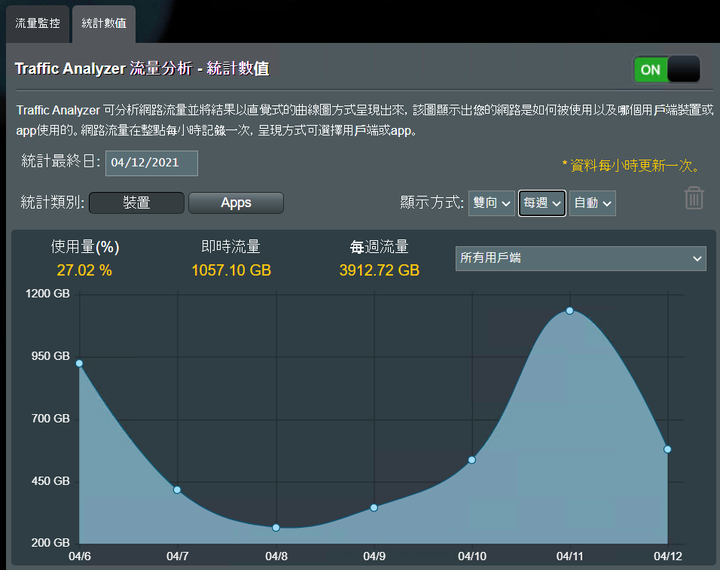
Task: Click the 04/8 x-axis date label
Action: click(276, 556)
